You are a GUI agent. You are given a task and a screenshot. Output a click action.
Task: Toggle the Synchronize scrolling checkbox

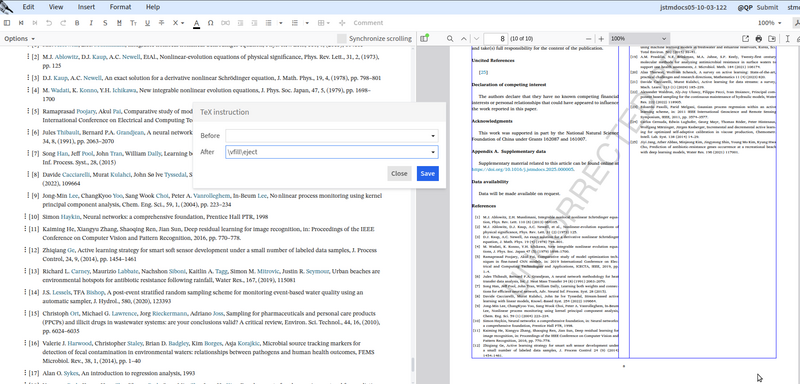341,39
